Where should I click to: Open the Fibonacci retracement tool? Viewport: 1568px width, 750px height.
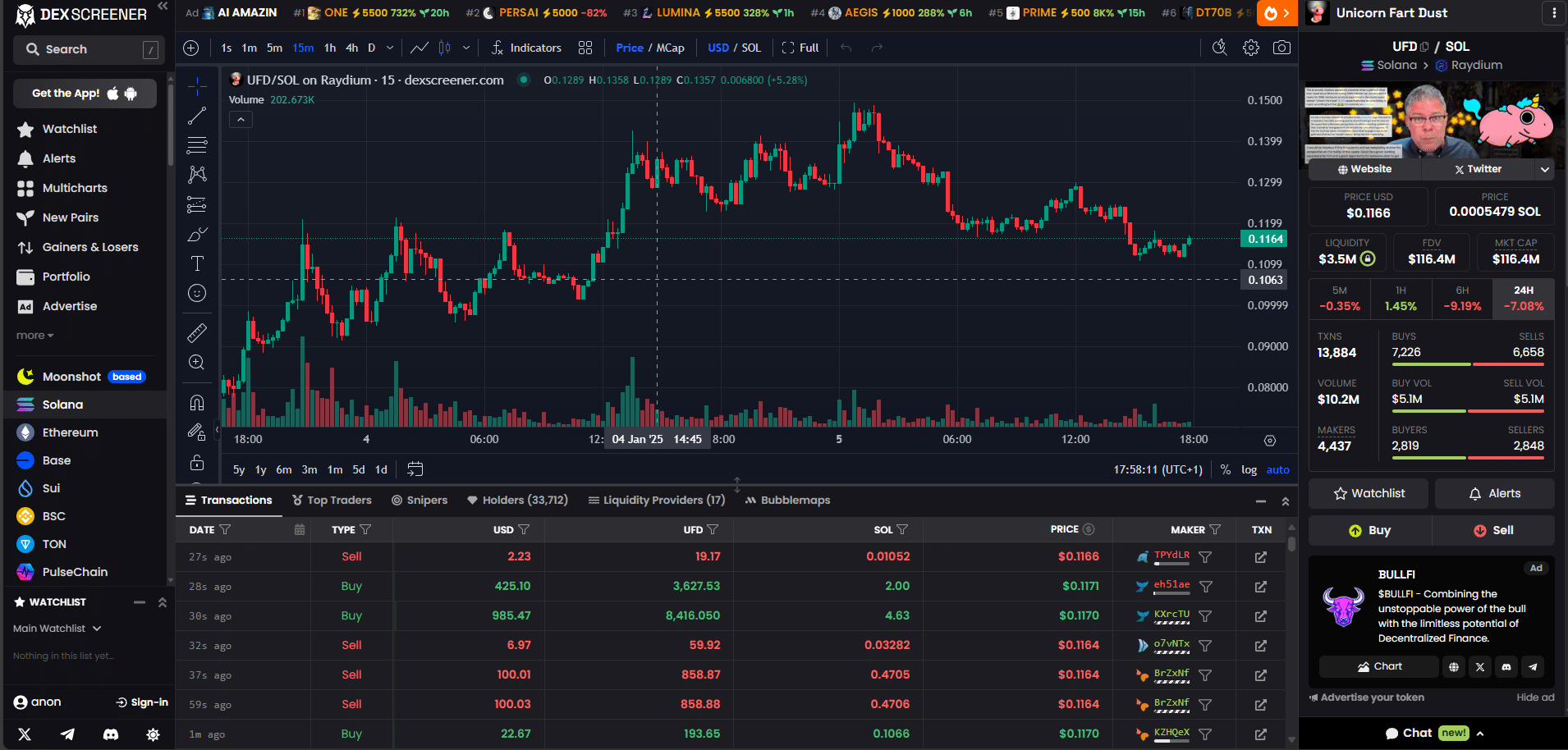coord(197,145)
